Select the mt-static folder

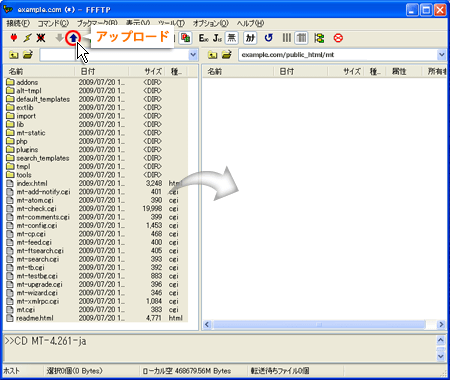point(26,133)
